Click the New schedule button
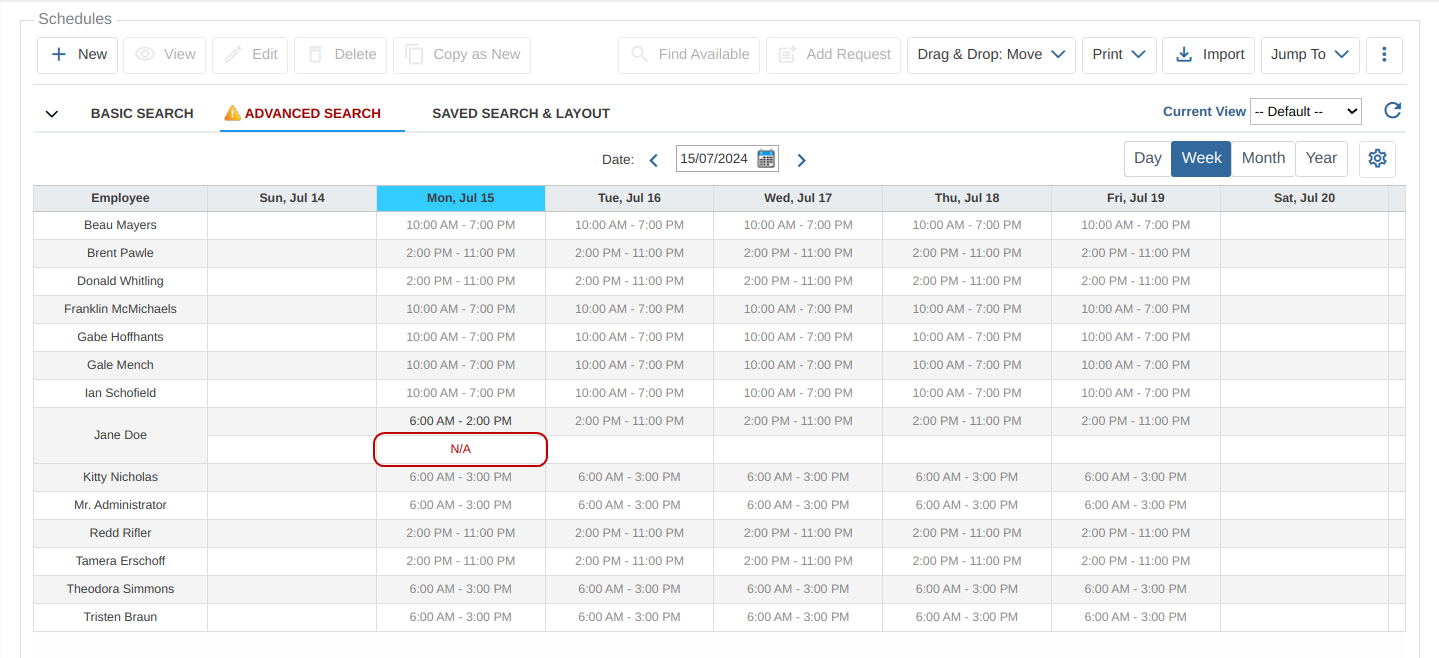1439x658 pixels. [78, 55]
